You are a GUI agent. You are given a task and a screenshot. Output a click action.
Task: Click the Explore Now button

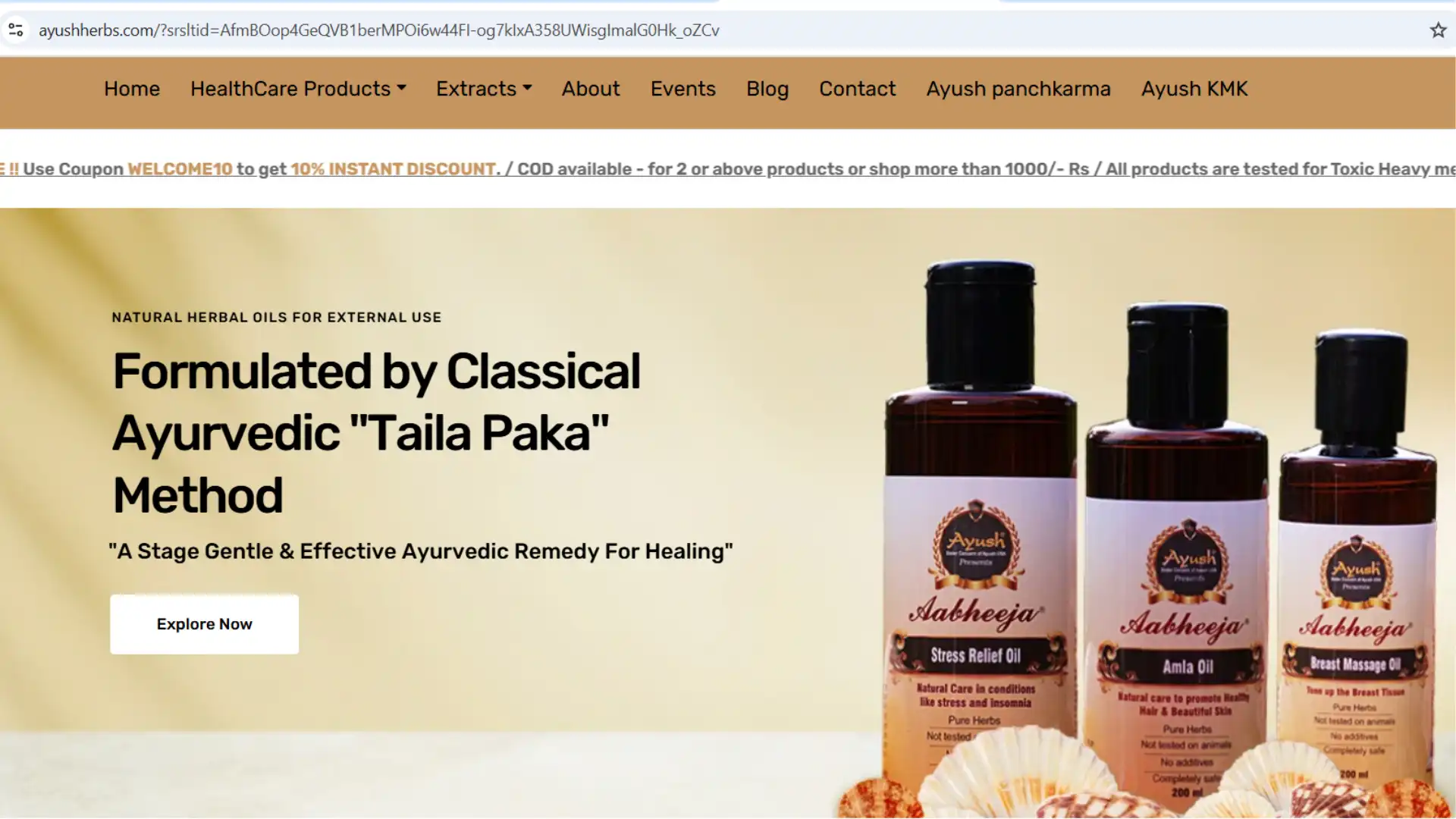204,624
